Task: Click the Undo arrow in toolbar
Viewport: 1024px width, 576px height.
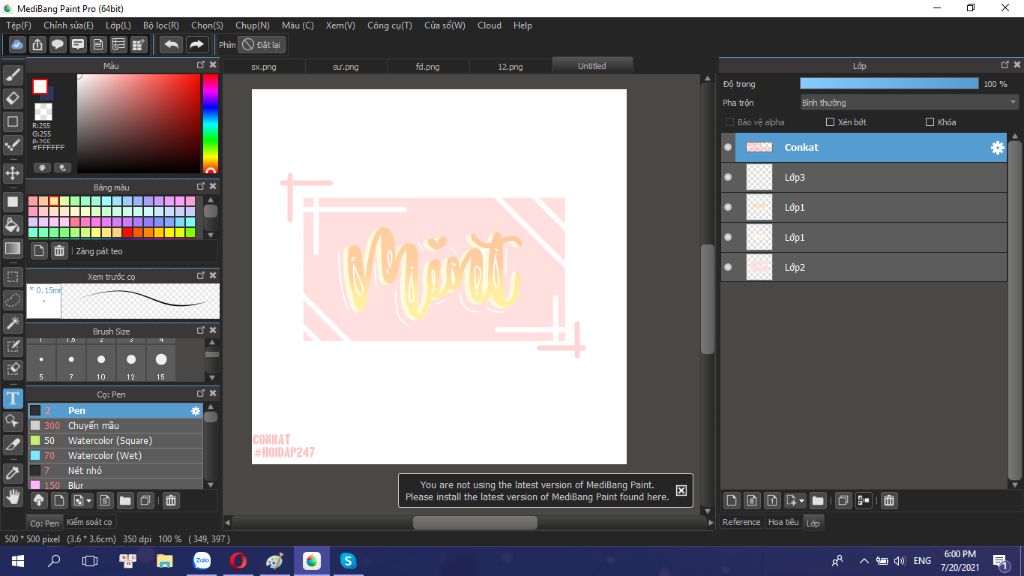Action: tap(171, 44)
